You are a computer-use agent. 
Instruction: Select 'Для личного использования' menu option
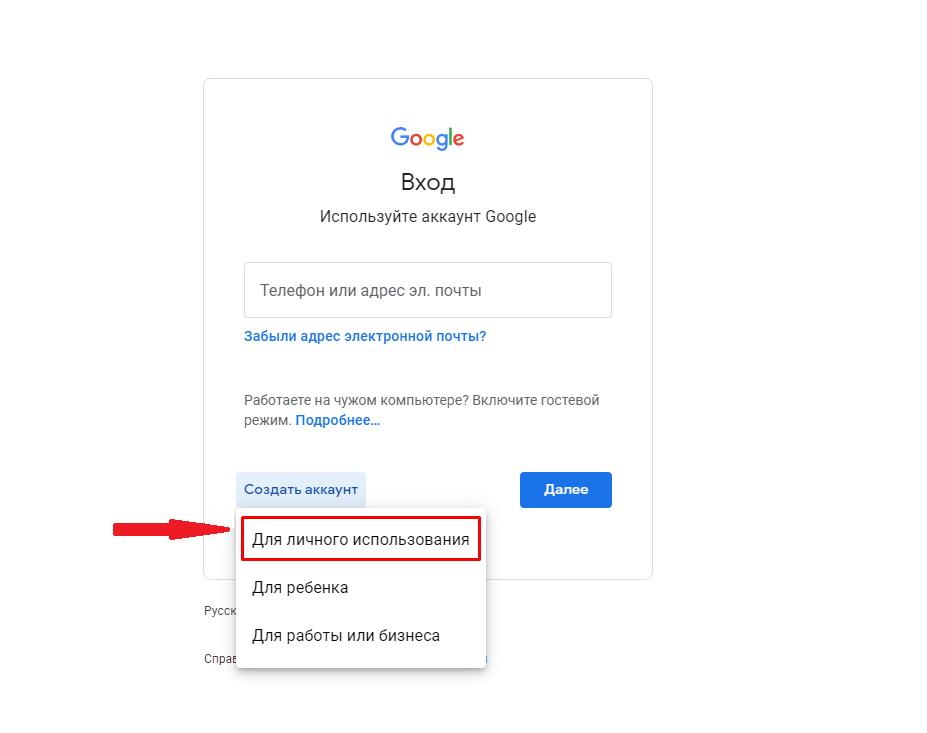[360, 540]
